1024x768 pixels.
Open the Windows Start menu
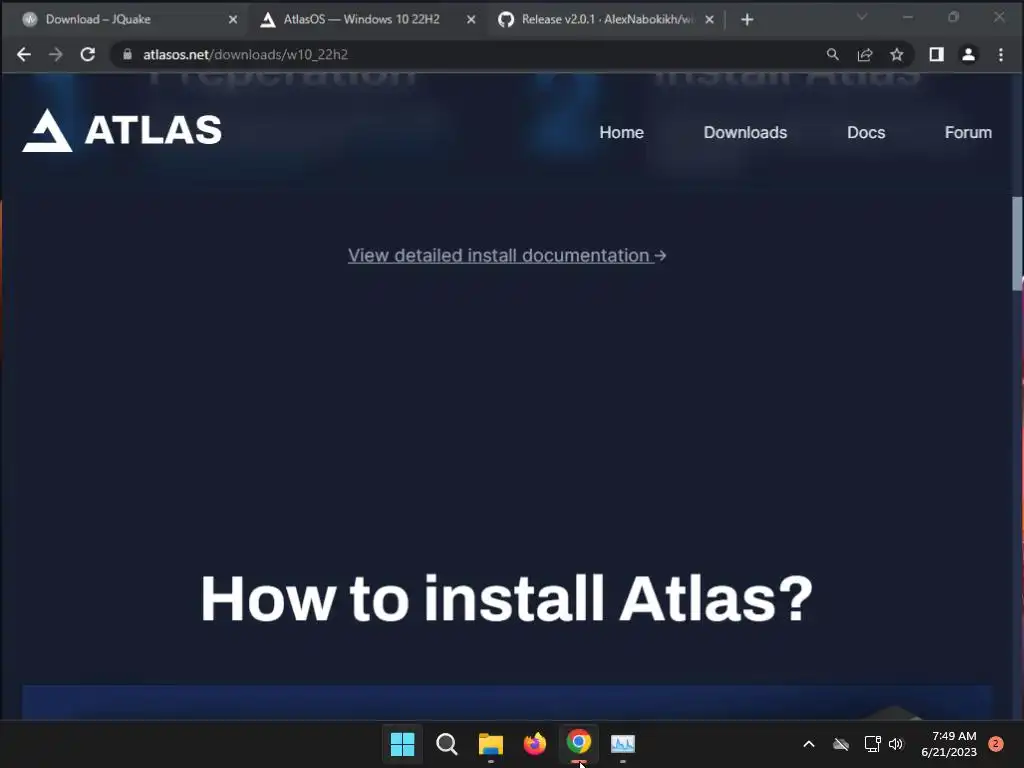tap(402, 744)
